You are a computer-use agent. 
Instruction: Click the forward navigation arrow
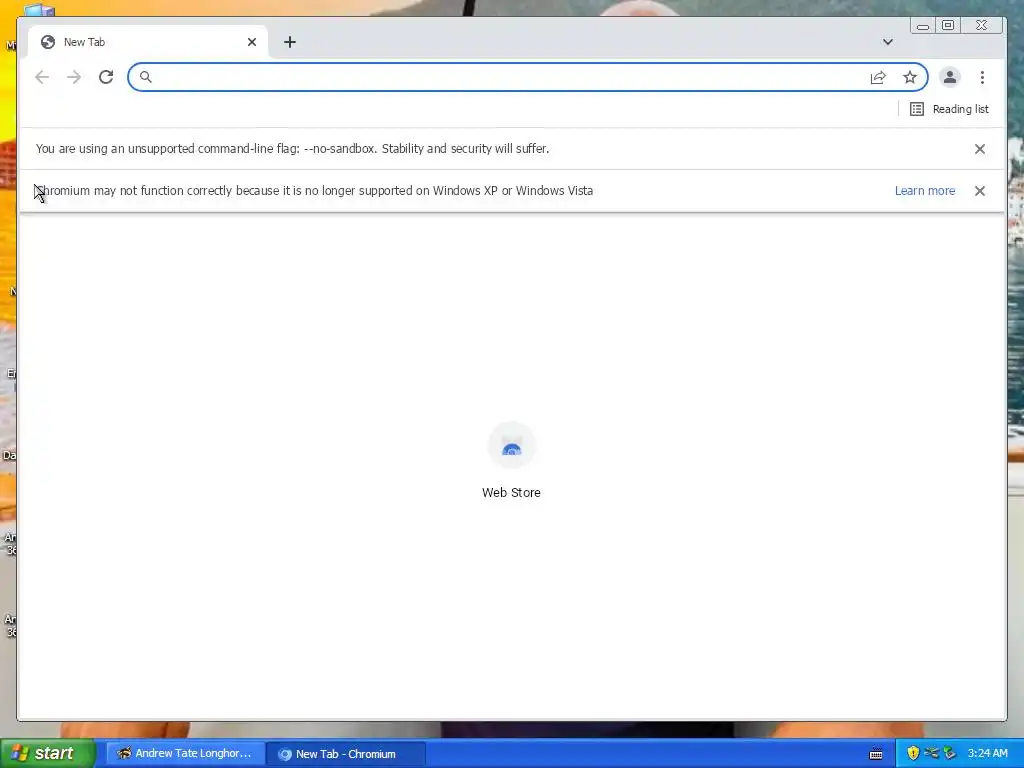[74, 77]
